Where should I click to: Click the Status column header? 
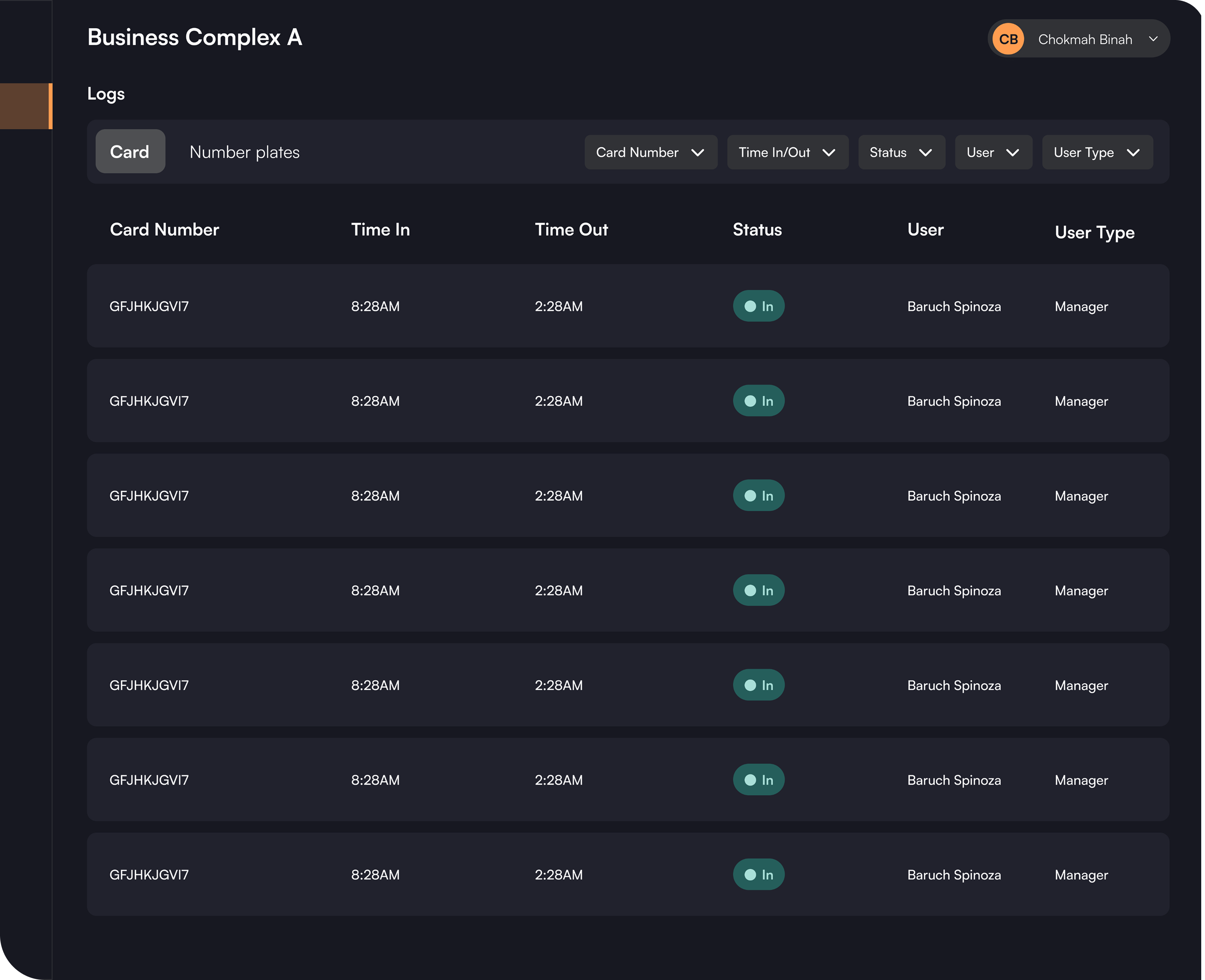[x=757, y=230]
